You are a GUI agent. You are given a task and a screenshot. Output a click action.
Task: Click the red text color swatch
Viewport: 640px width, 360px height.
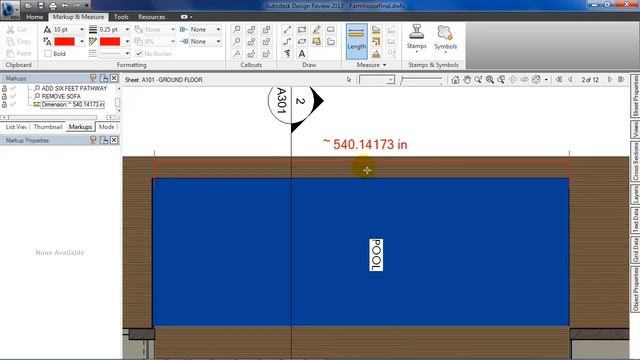click(x=64, y=42)
